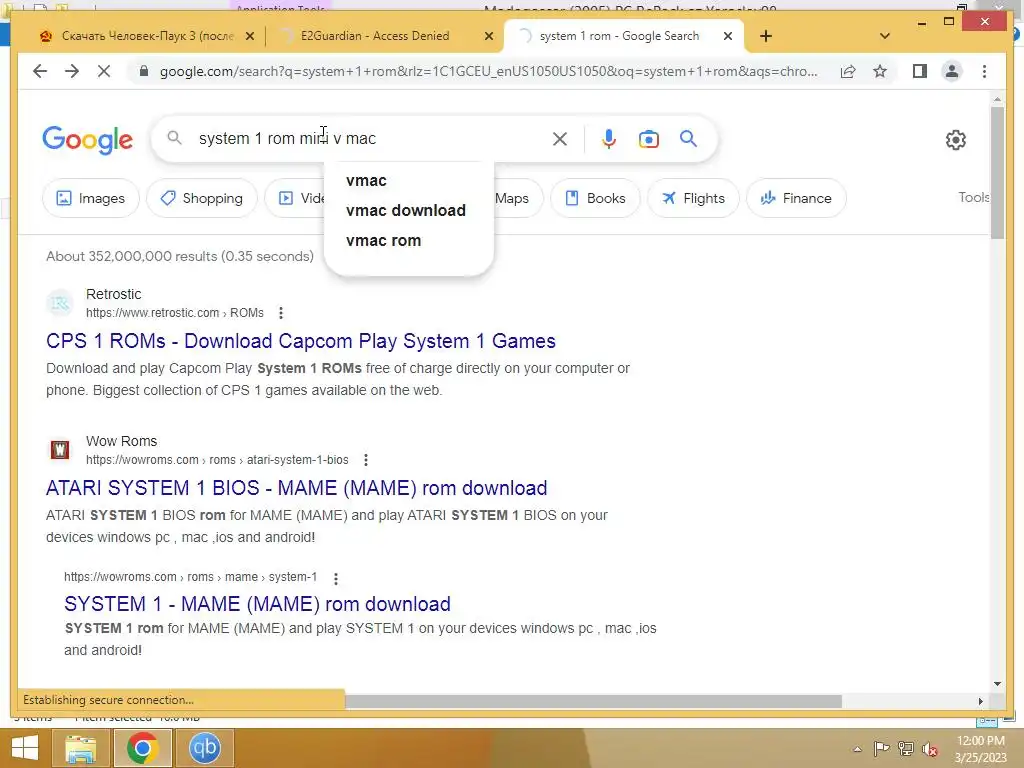Click the wowroms atari-system-1-bios URL

tap(217, 460)
